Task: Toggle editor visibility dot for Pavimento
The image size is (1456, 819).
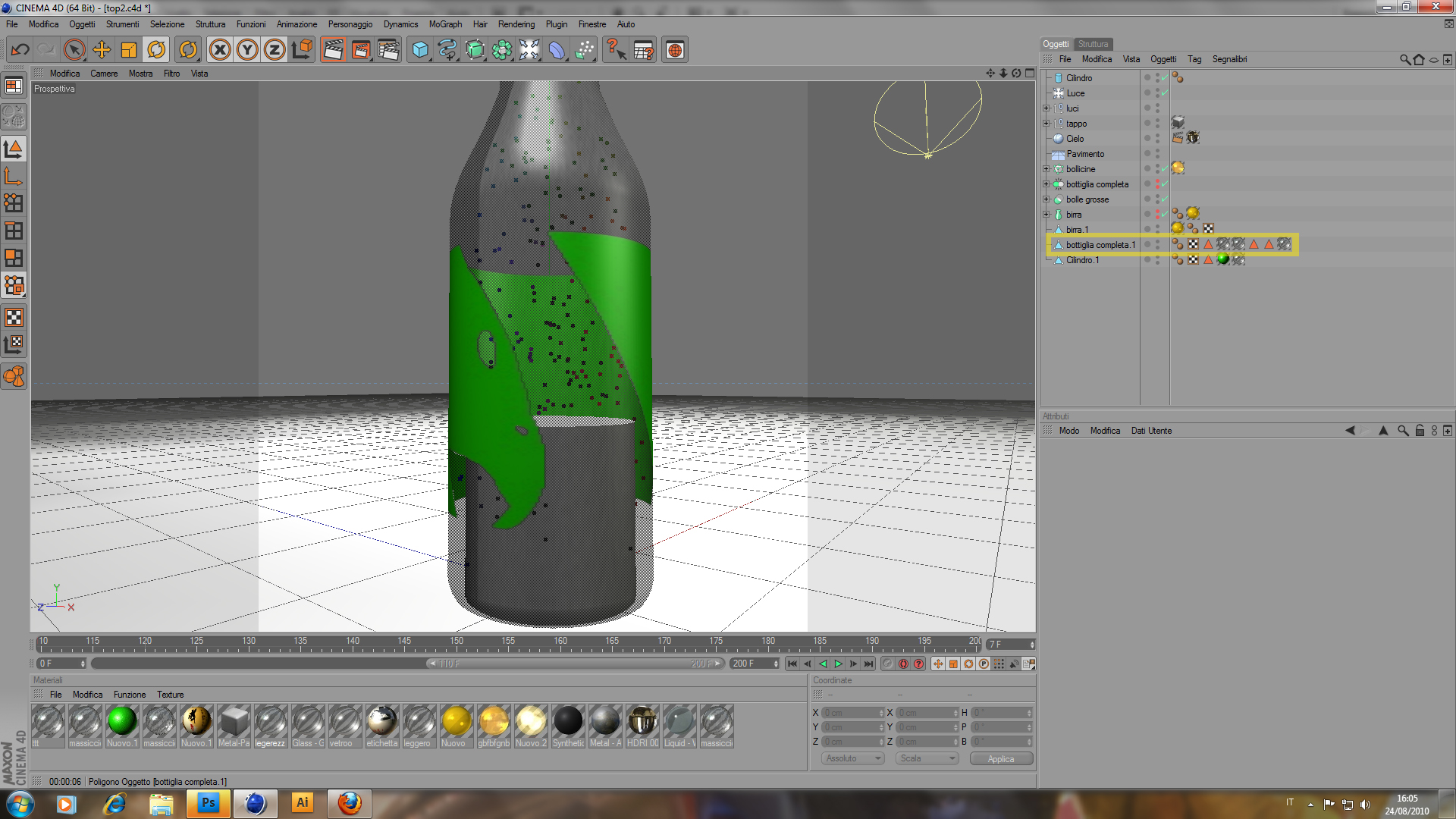Action: point(1158,151)
